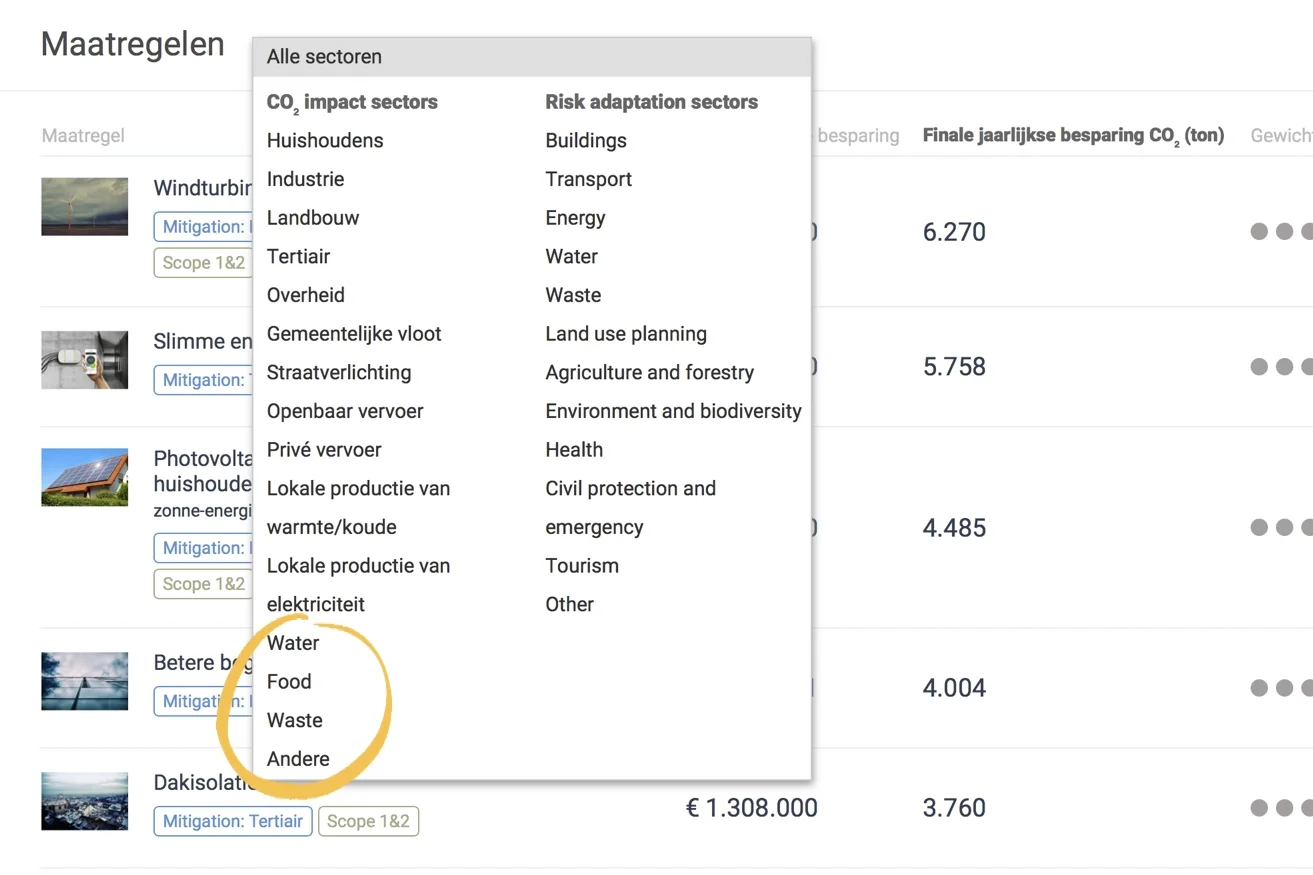Select Tertiair in the sector list
Image resolution: width=1313 pixels, height=875 pixels.
pyautogui.click(x=298, y=257)
